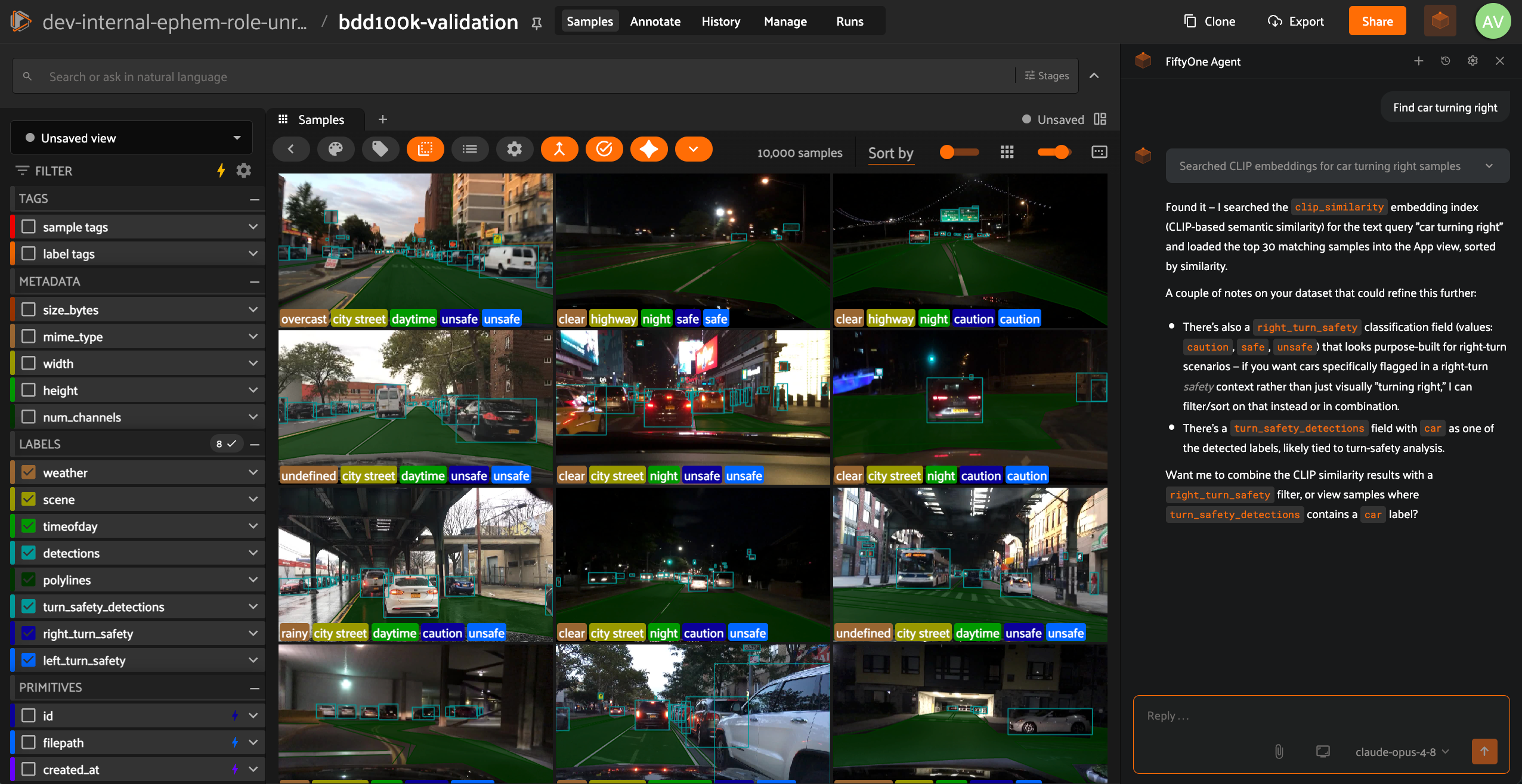Go back with the left arrow button
This screenshot has height=784, width=1522.
291,149
